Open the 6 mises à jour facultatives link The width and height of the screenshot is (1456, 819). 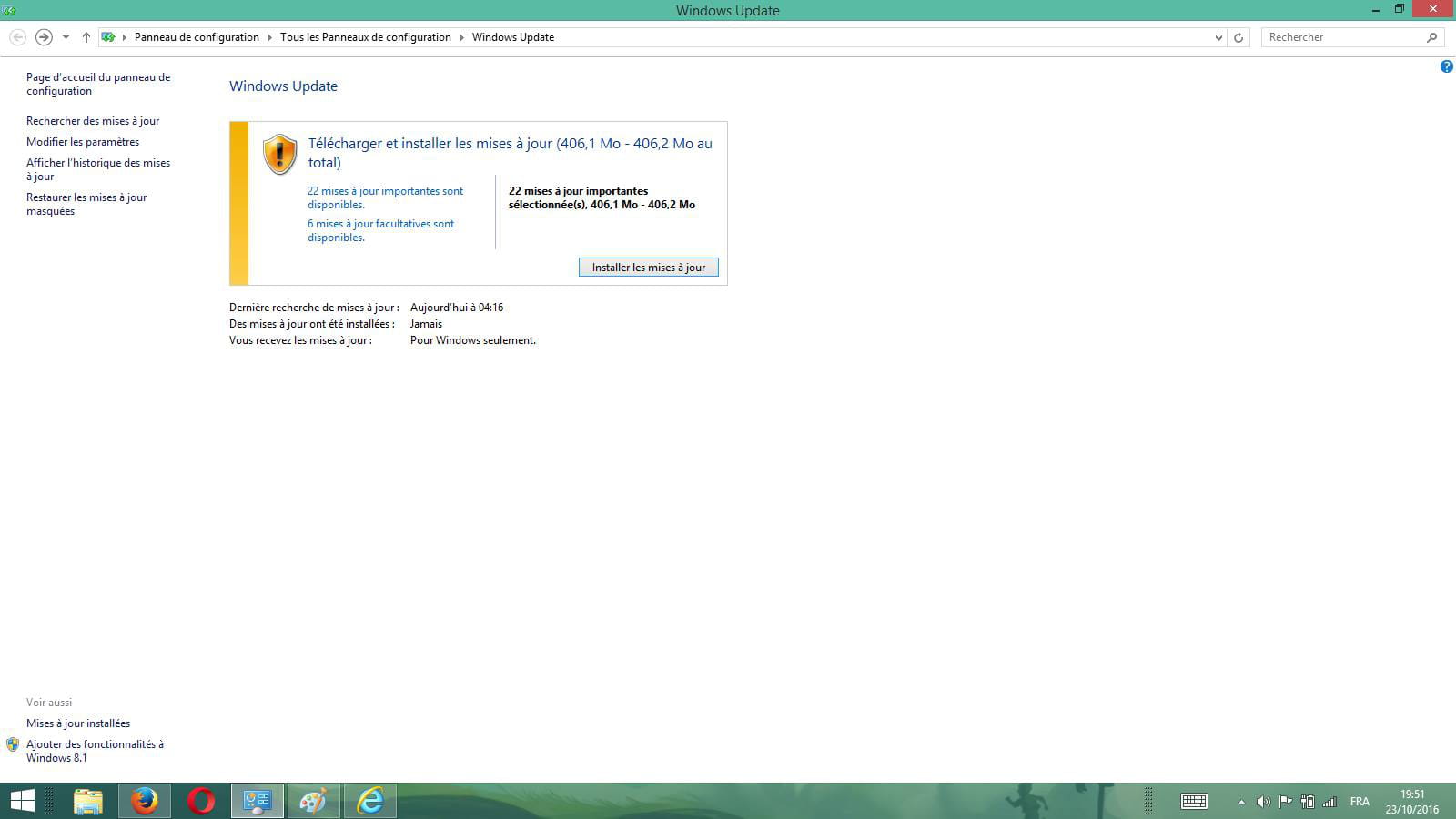tap(380, 230)
